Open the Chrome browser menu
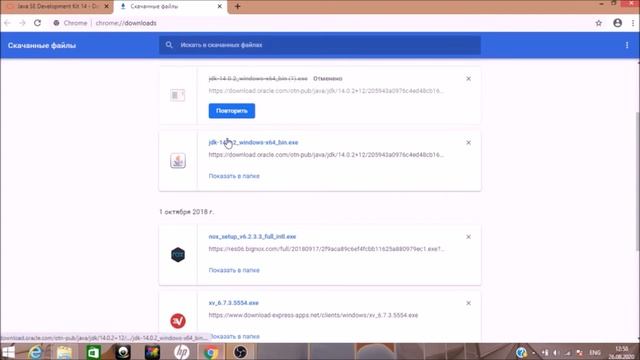The width and height of the screenshot is (640, 360). pyautogui.click(x=633, y=23)
